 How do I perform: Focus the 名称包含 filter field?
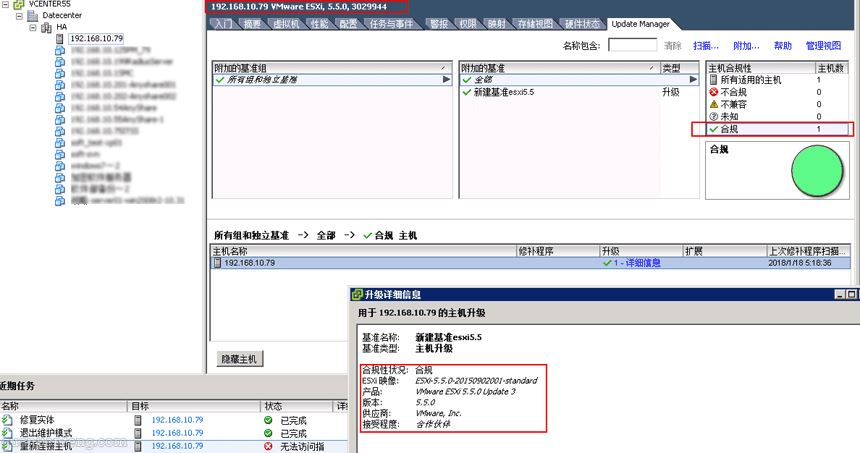pyautogui.click(x=632, y=45)
